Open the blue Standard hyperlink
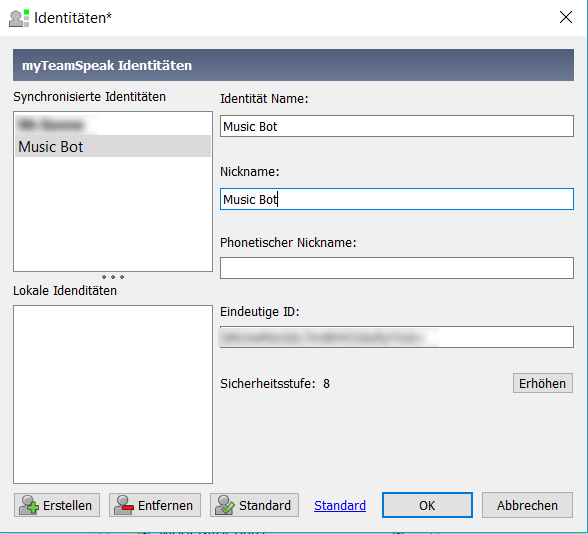Viewport: 588px width, 534px height. tap(340, 506)
